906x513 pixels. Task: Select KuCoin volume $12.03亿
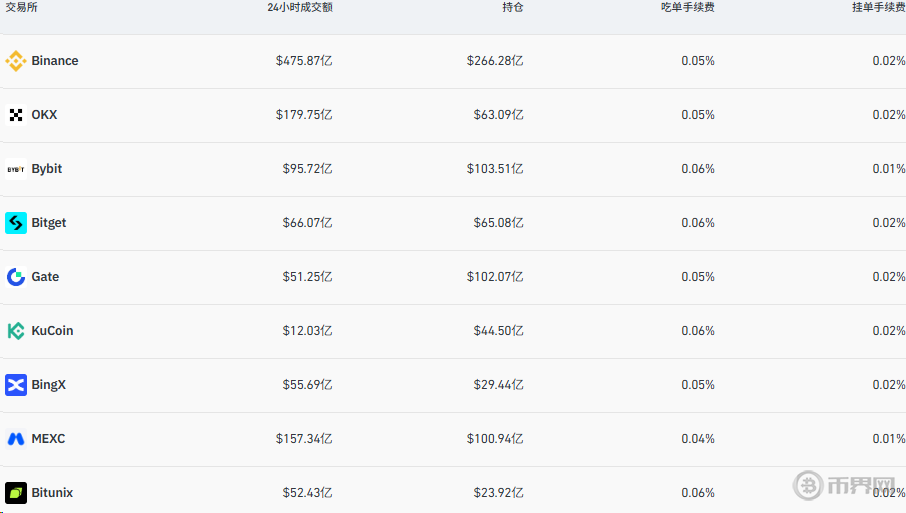click(307, 330)
